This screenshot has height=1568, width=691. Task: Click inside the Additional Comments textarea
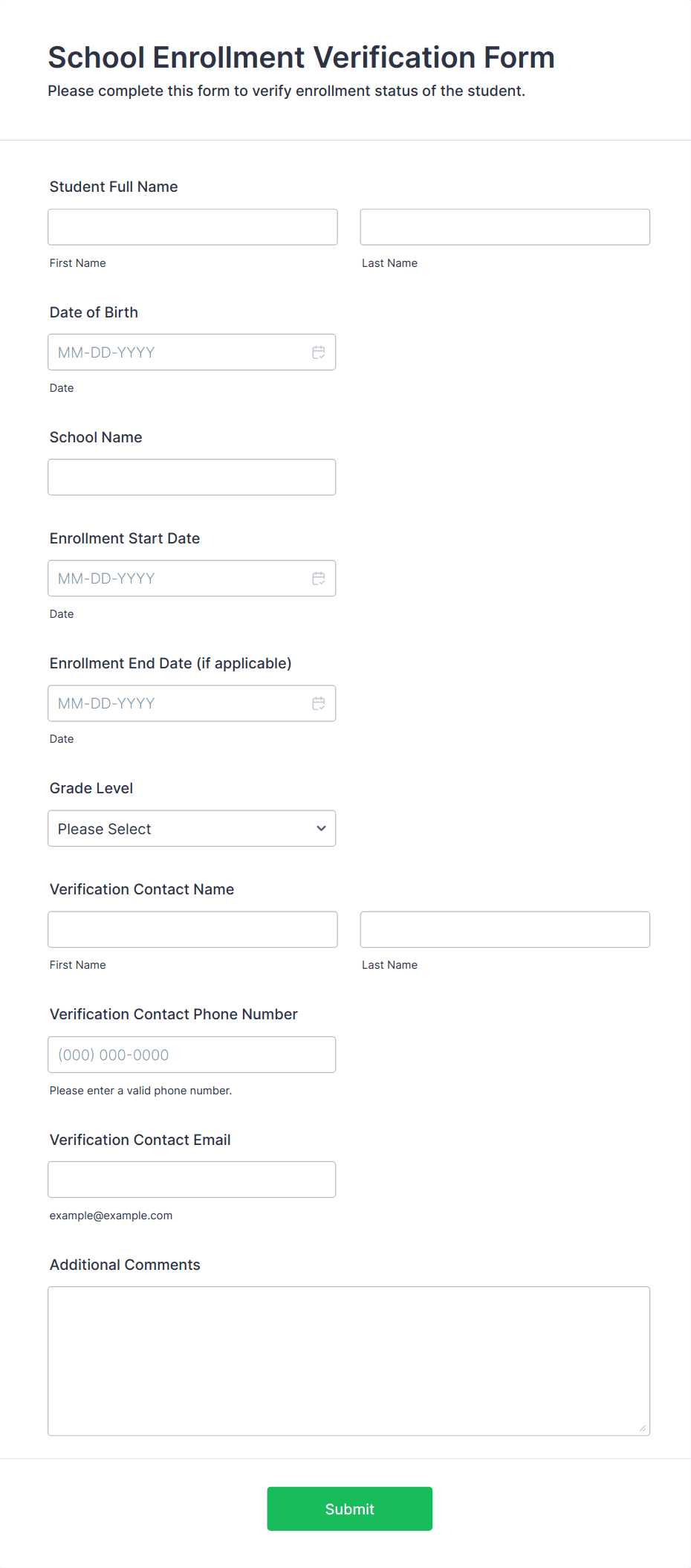coord(349,1361)
